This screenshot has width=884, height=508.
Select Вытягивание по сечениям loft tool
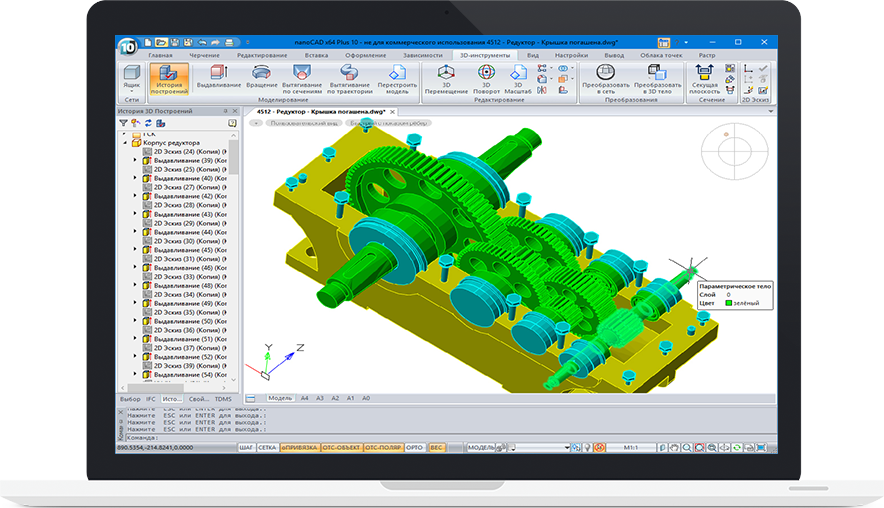coord(302,79)
